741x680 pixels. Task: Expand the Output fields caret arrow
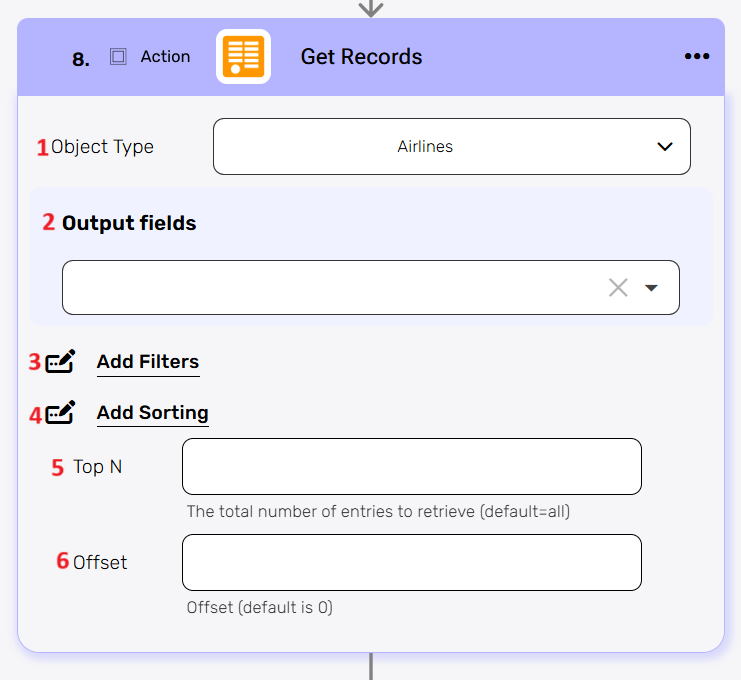click(652, 288)
